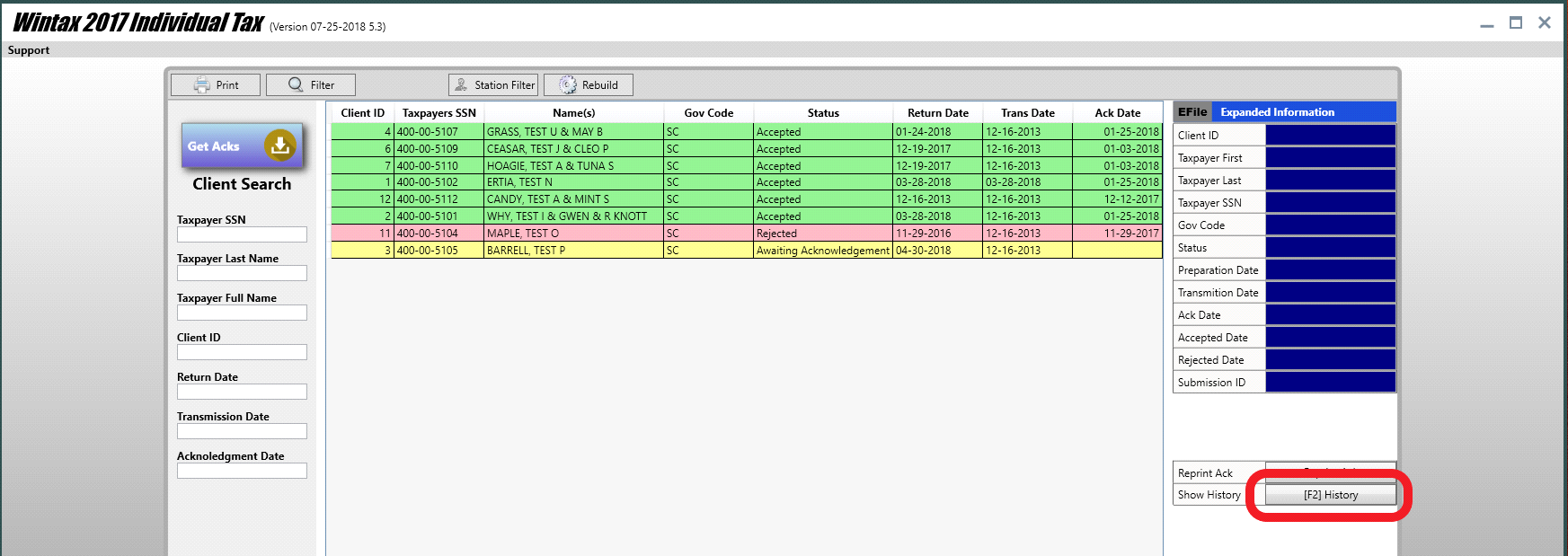Click the Gov Code value field in EFile panel
Viewport: 1568px width, 556px height.
coord(1331,225)
